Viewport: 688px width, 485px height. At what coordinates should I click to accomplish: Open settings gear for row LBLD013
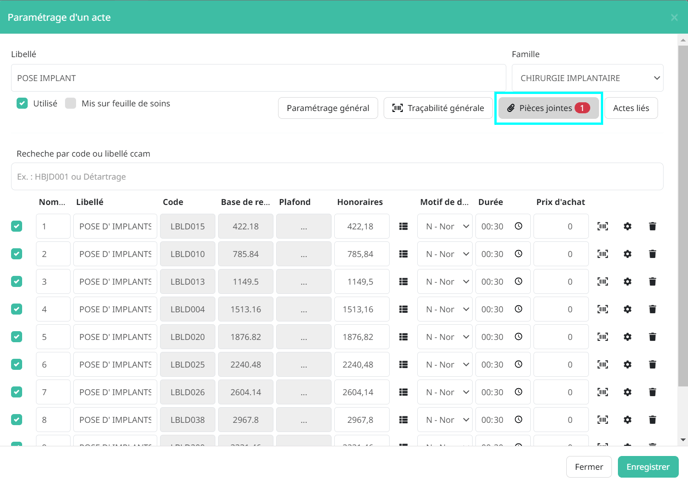point(627,282)
